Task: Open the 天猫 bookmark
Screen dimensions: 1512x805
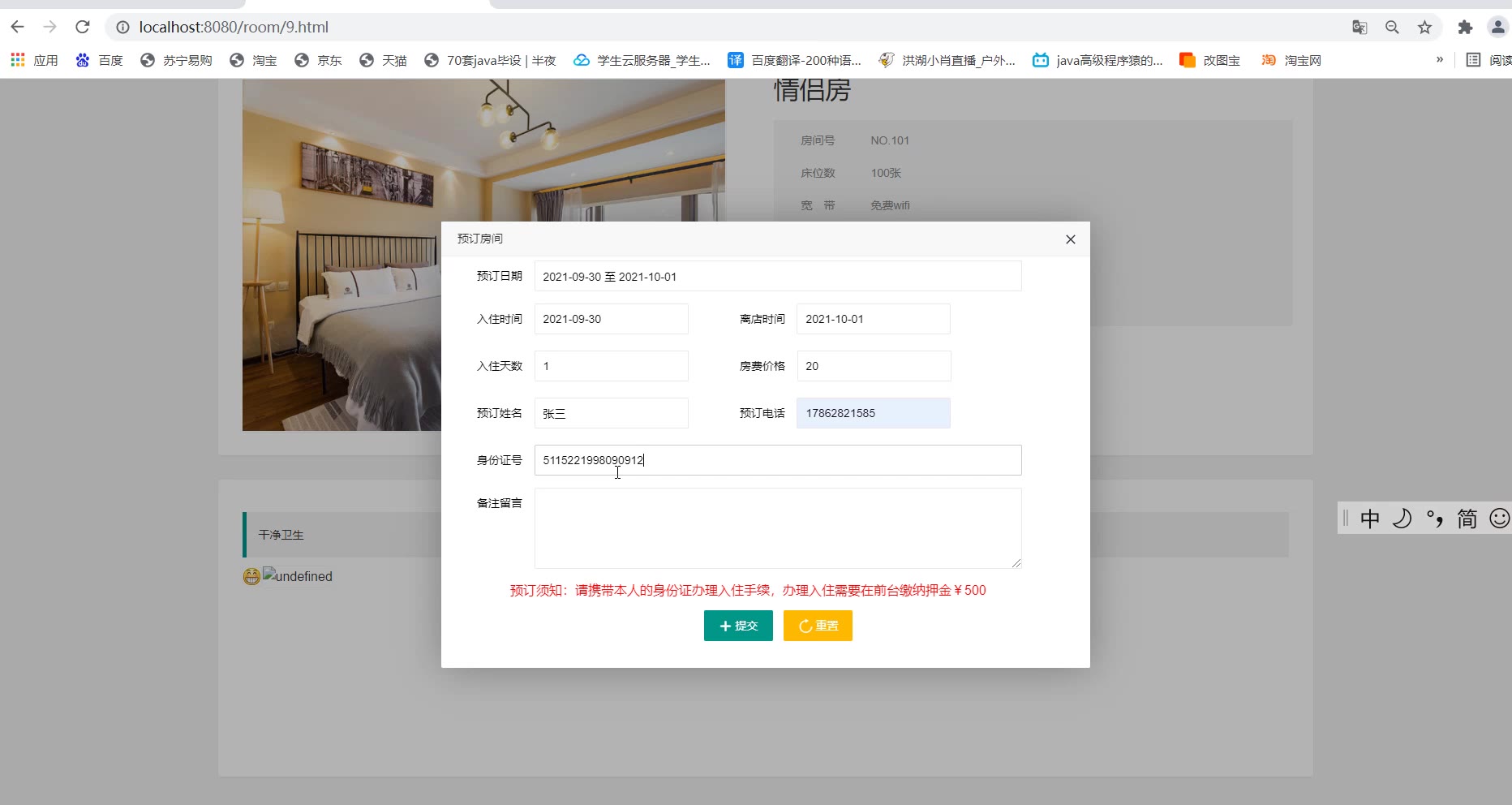Action: tap(383, 60)
